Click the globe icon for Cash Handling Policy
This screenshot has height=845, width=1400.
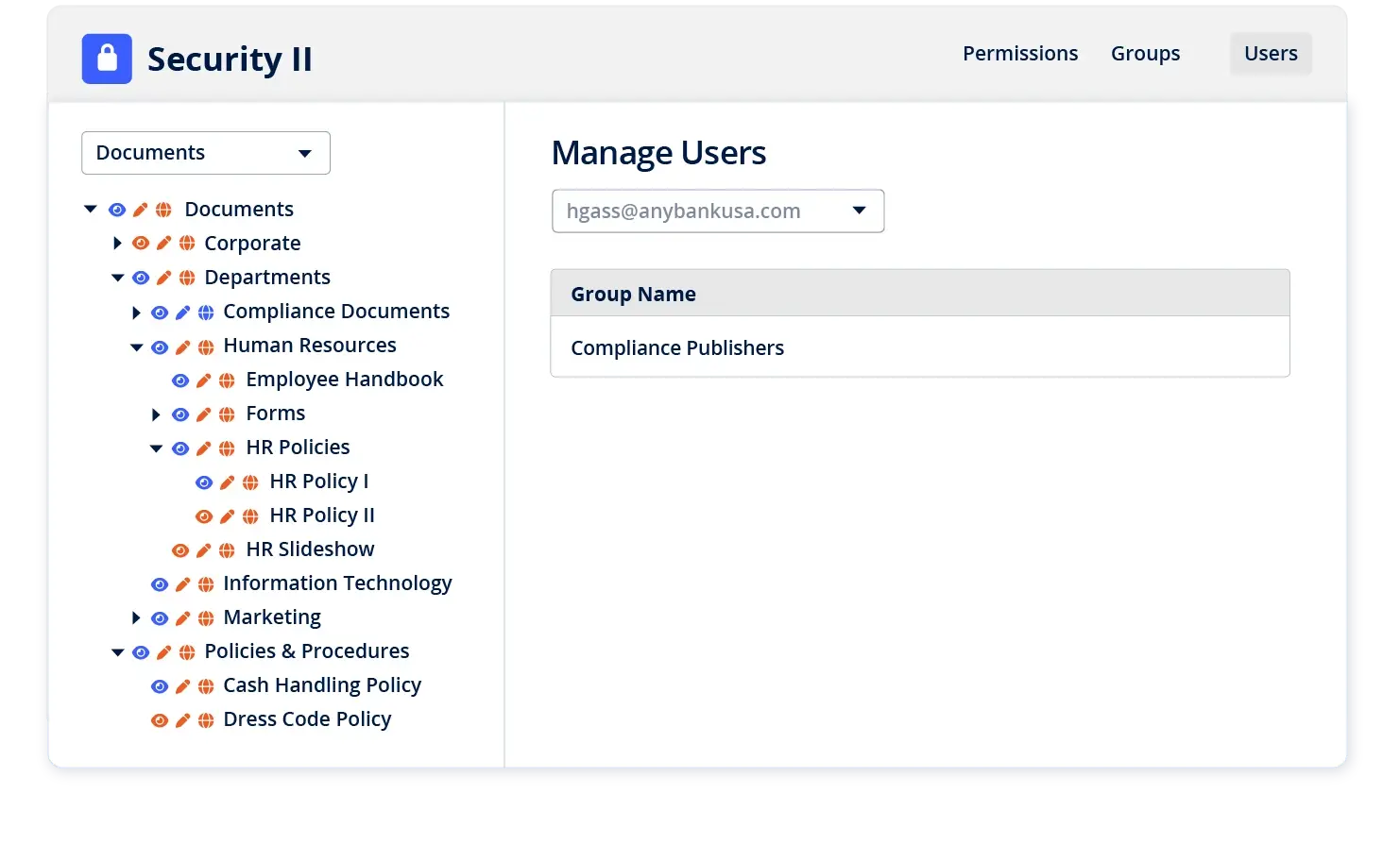[206, 685]
